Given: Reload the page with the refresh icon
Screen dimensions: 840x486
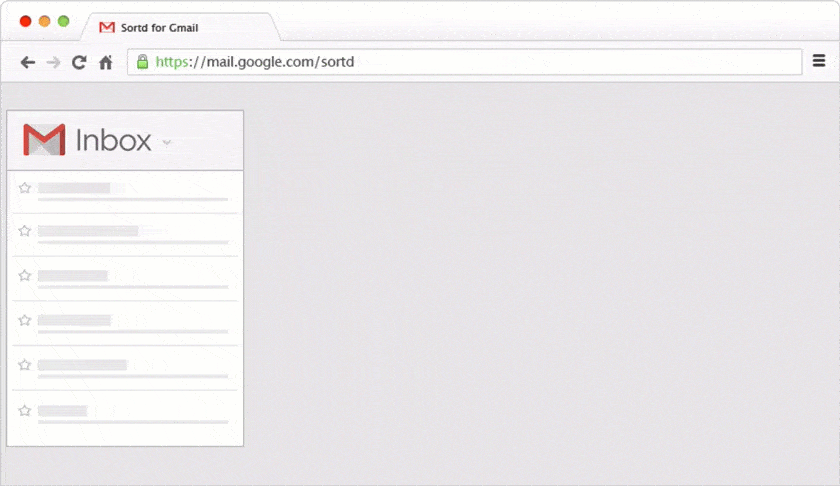Looking at the screenshot, I should pyautogui.click(x=79, y=62).
